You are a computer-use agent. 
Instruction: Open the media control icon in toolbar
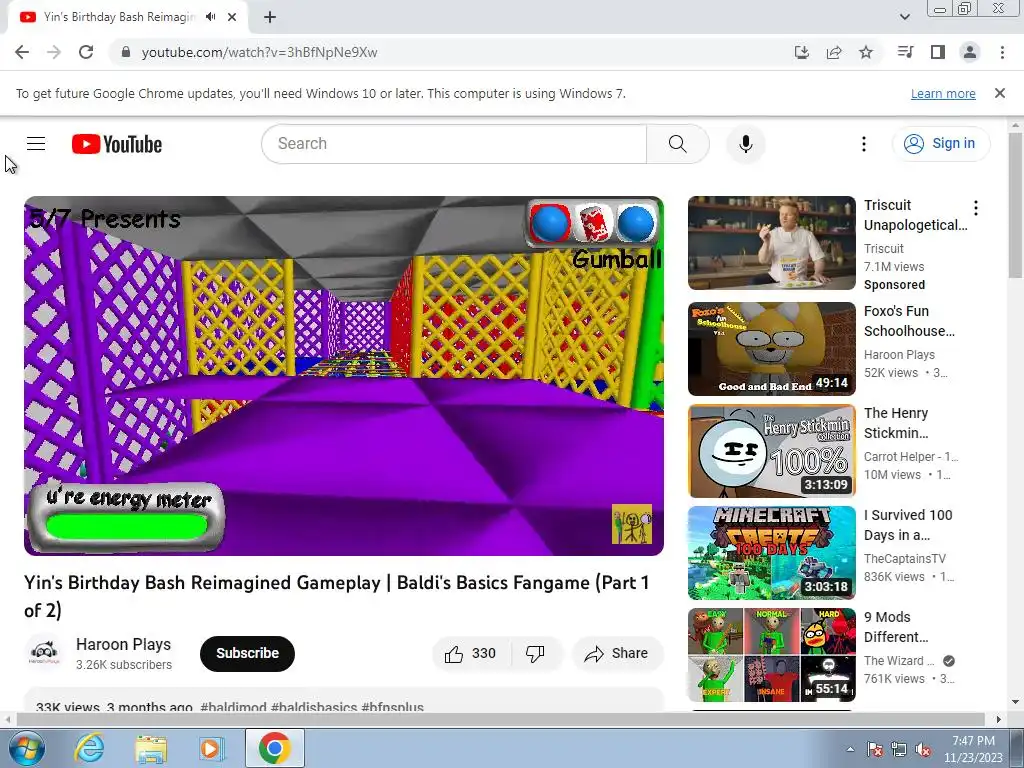(905, 52)
